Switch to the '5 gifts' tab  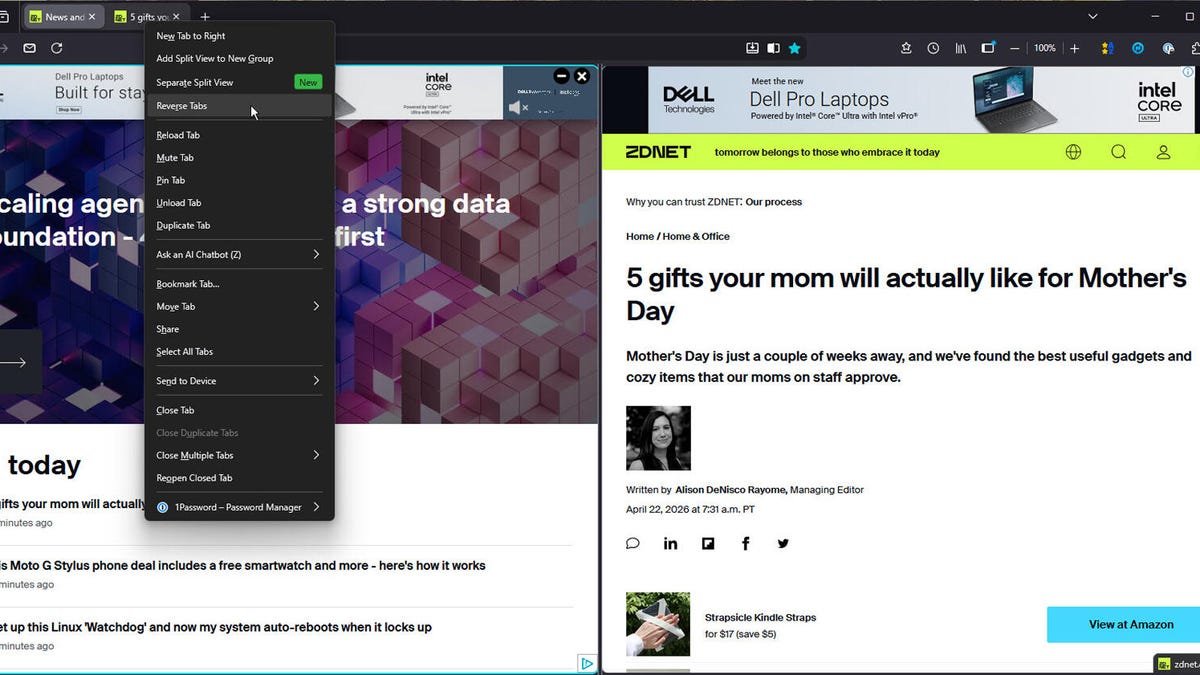click(x=148, y=16)
